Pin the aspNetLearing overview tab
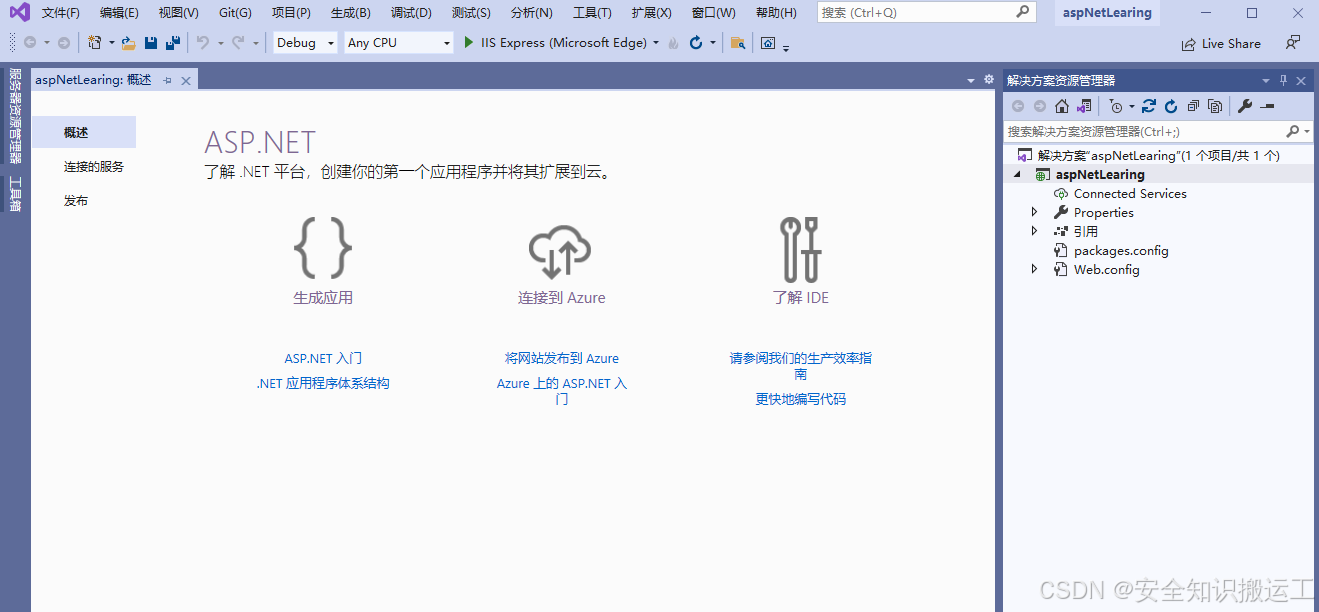 pyautogui.click(x=167, y=80)
